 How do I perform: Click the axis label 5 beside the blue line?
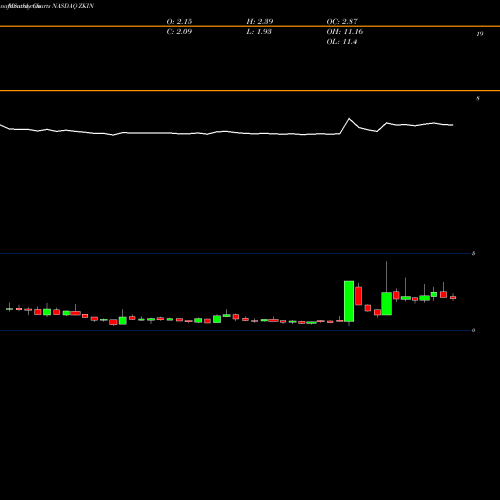[x=473, y=253]
